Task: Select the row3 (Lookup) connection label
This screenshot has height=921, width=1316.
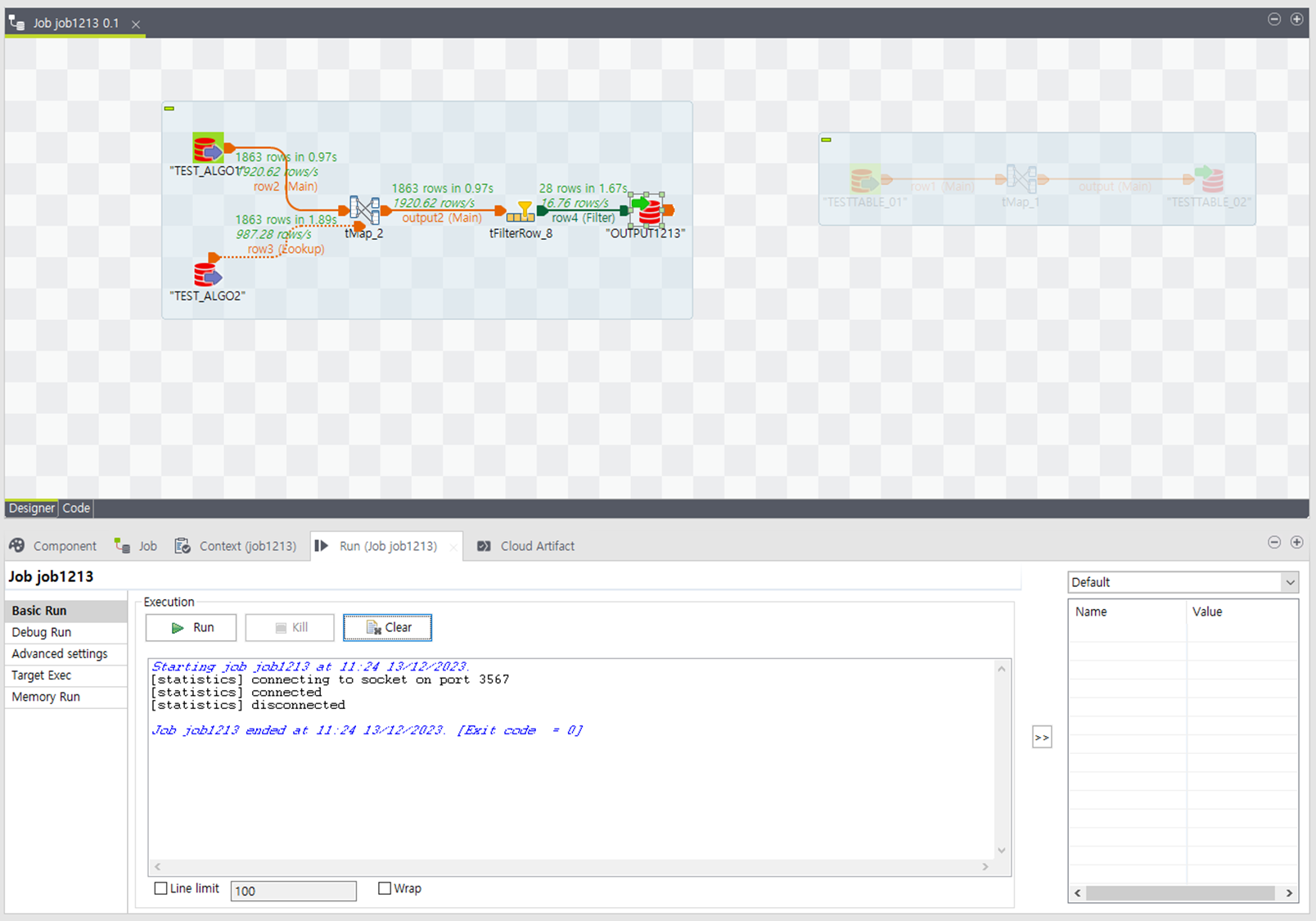Action: tap(286, 249)
